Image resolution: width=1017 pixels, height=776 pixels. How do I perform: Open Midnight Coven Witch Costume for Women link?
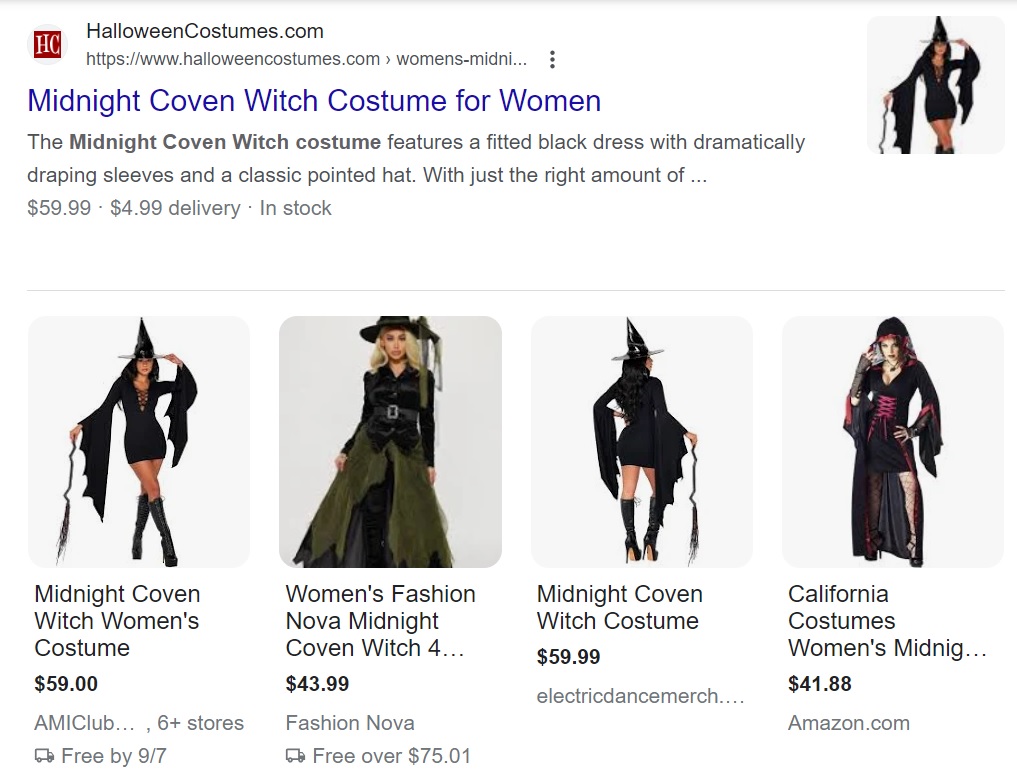[x=314, y=101]
